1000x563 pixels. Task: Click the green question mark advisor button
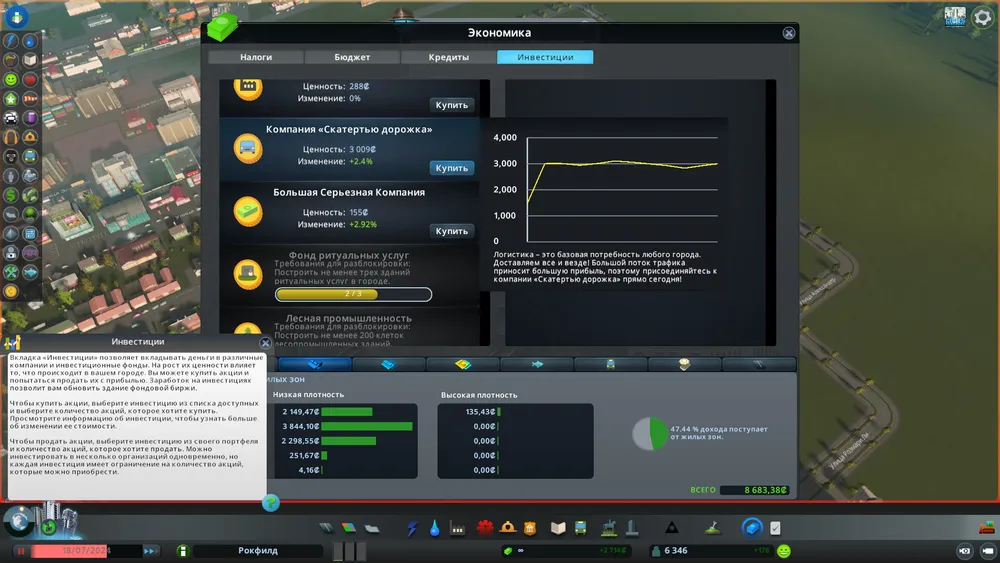[x=270, y=503]
